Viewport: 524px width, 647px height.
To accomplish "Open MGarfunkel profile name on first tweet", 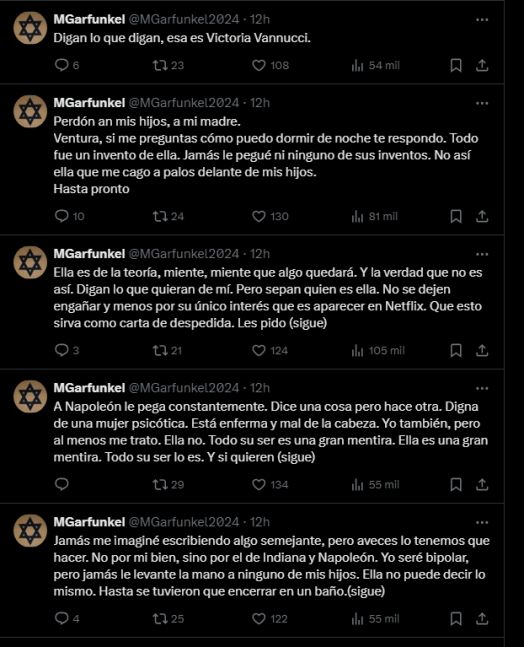I will [89, 19].
